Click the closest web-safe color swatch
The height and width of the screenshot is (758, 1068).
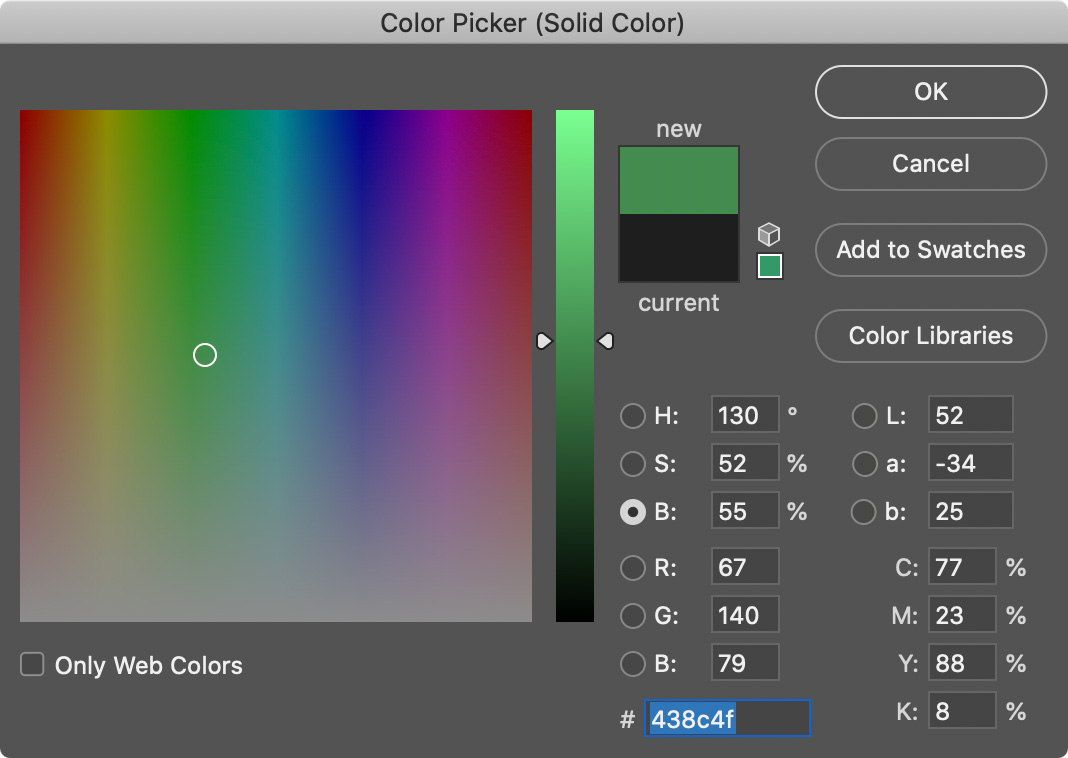[769, 266]
